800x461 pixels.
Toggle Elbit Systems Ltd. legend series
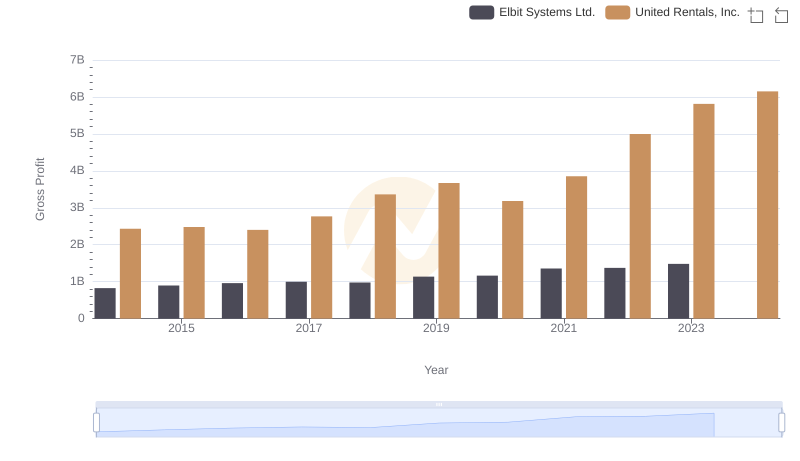pos(532,12)
